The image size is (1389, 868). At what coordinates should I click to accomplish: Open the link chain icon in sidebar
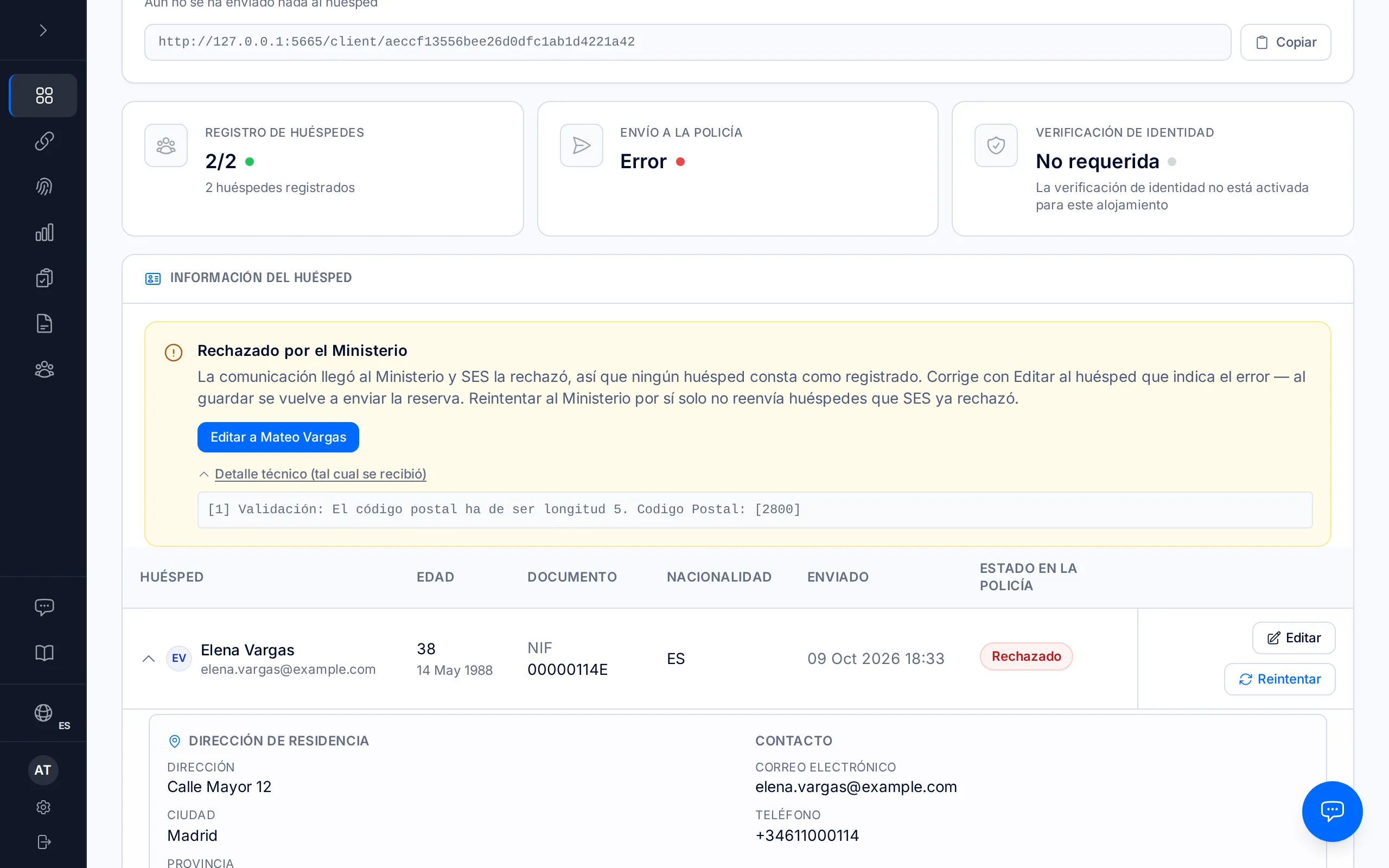tap(43, 141)
